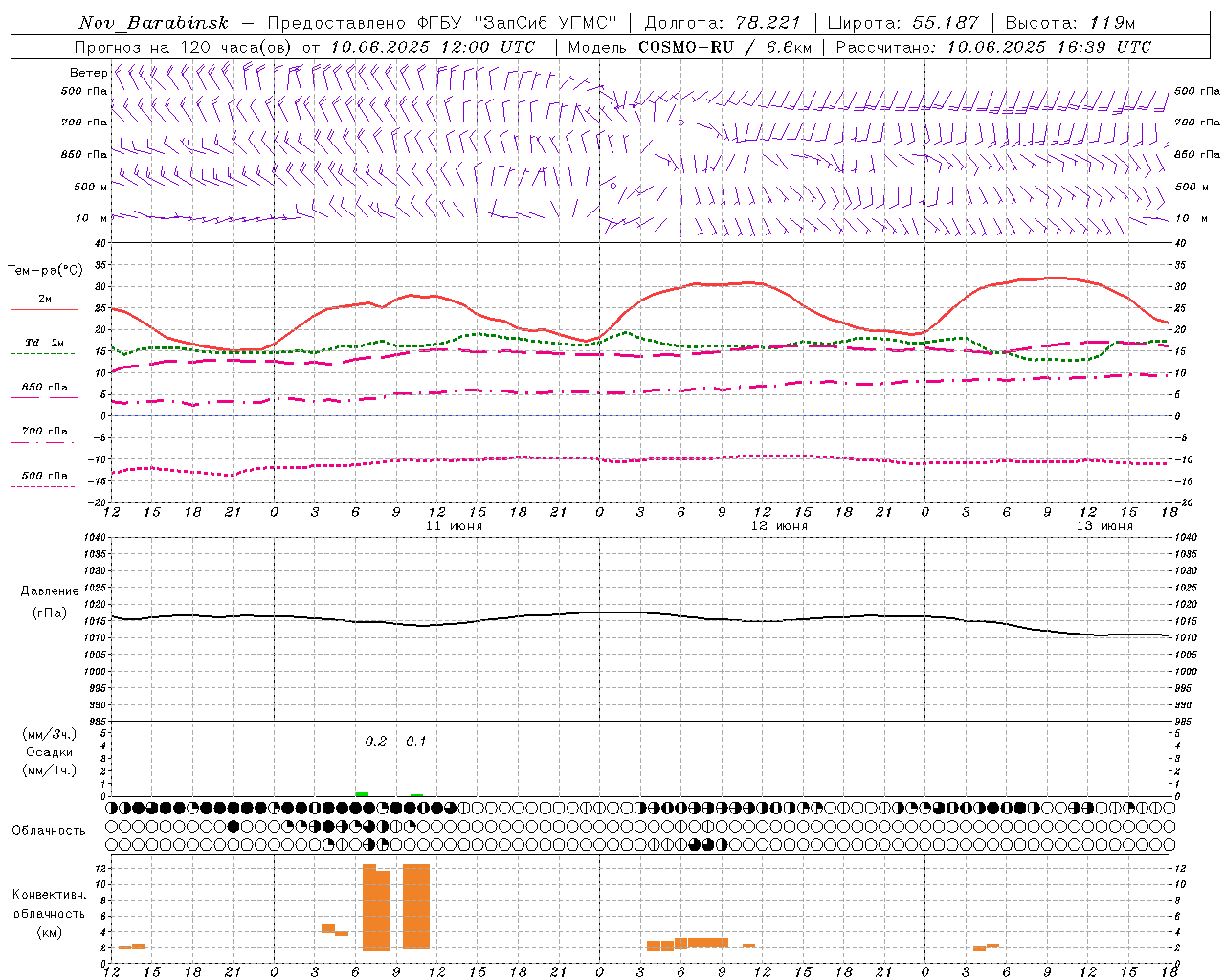Click the '0.2' precipitation value
The image size is (1225, 980).
coord(376,741)
